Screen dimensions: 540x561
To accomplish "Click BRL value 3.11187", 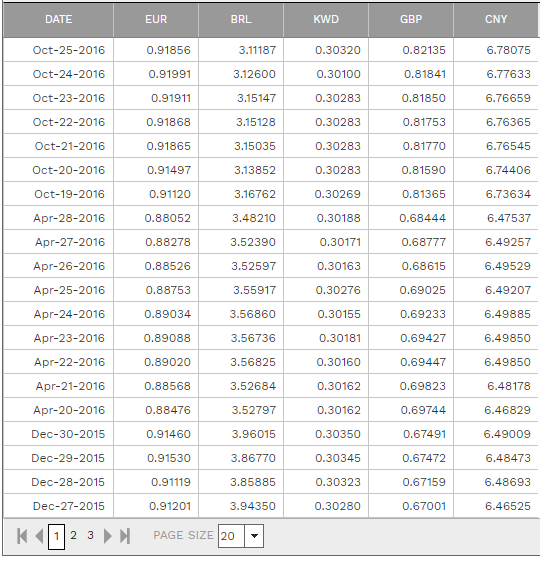I will tap(257, 50).
